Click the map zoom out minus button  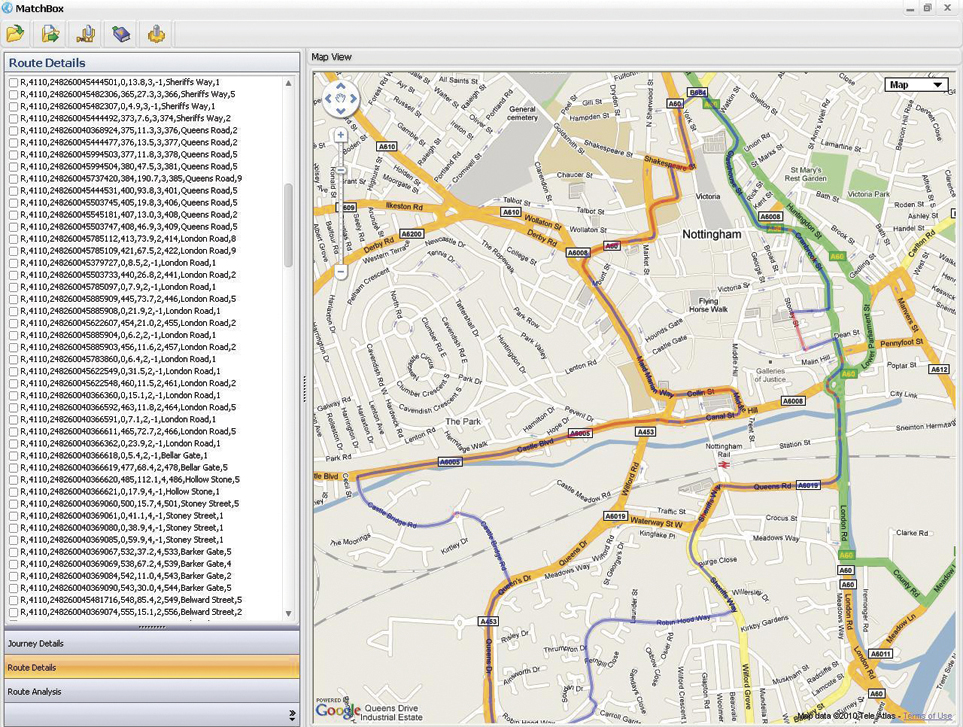pyautogui.click(x=341, y=271)
